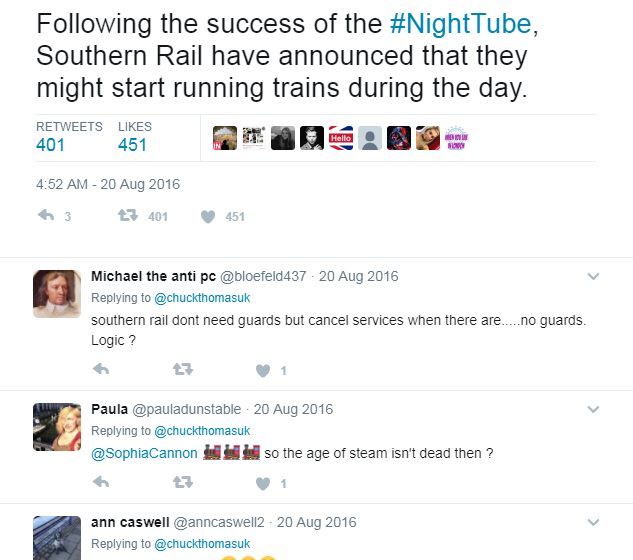Retweet Paula's age of steam reply
The height and width of the screenshot is (560, 633).
pos(182,483)
